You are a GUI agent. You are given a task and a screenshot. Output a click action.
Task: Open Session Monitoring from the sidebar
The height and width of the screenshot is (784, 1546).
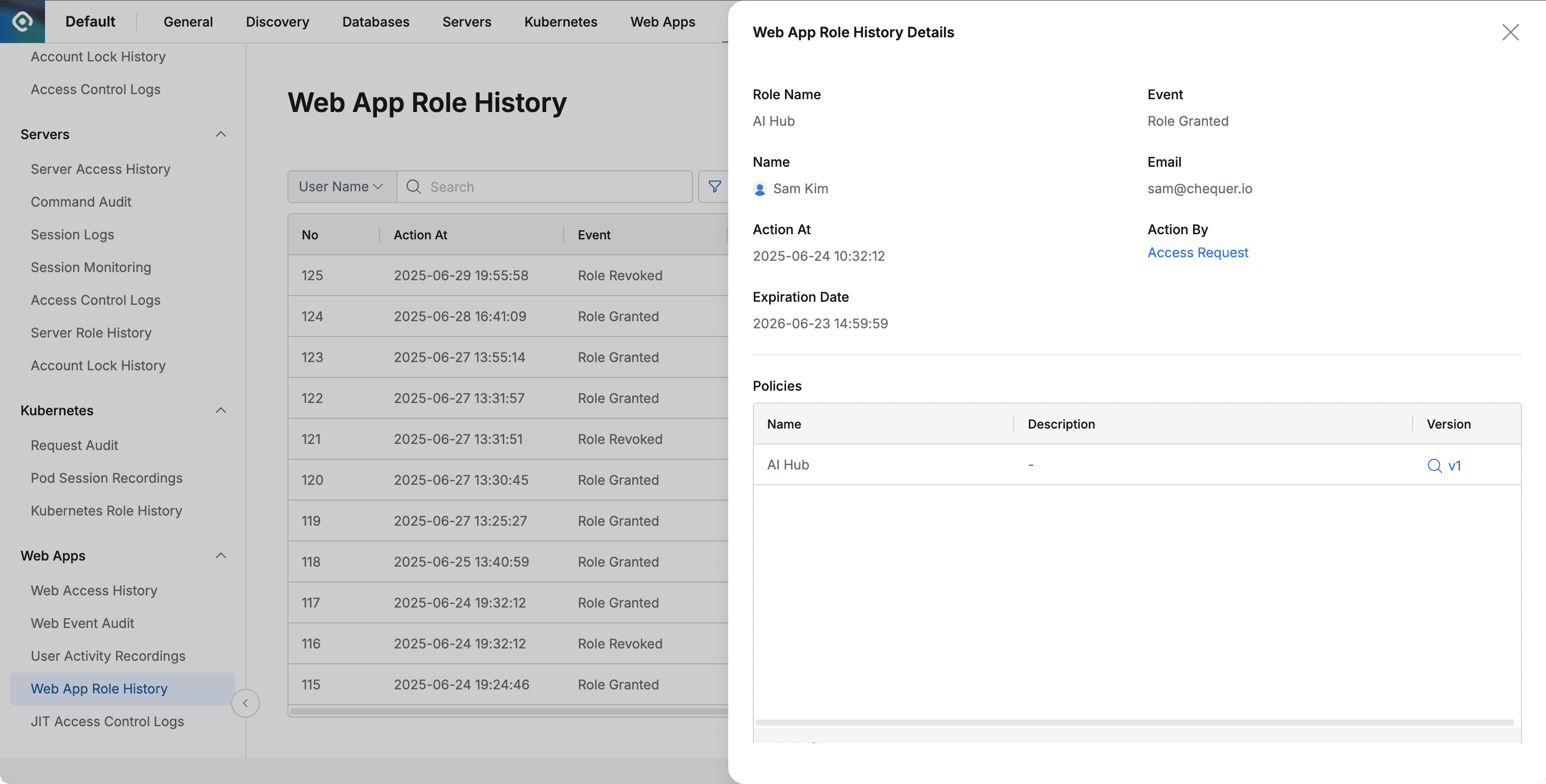[91, 267]
